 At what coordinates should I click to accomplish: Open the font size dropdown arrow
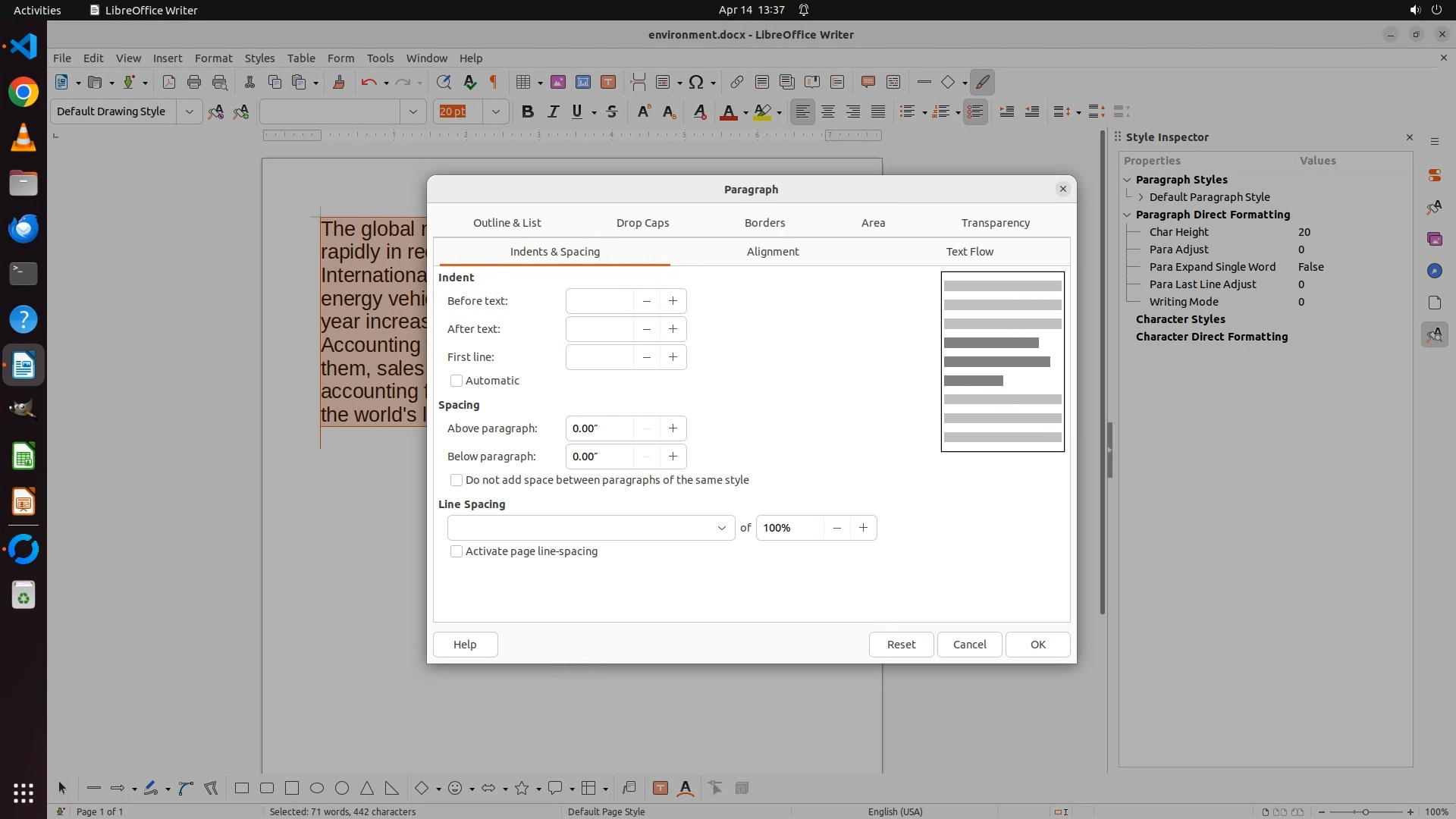(495, 111)
